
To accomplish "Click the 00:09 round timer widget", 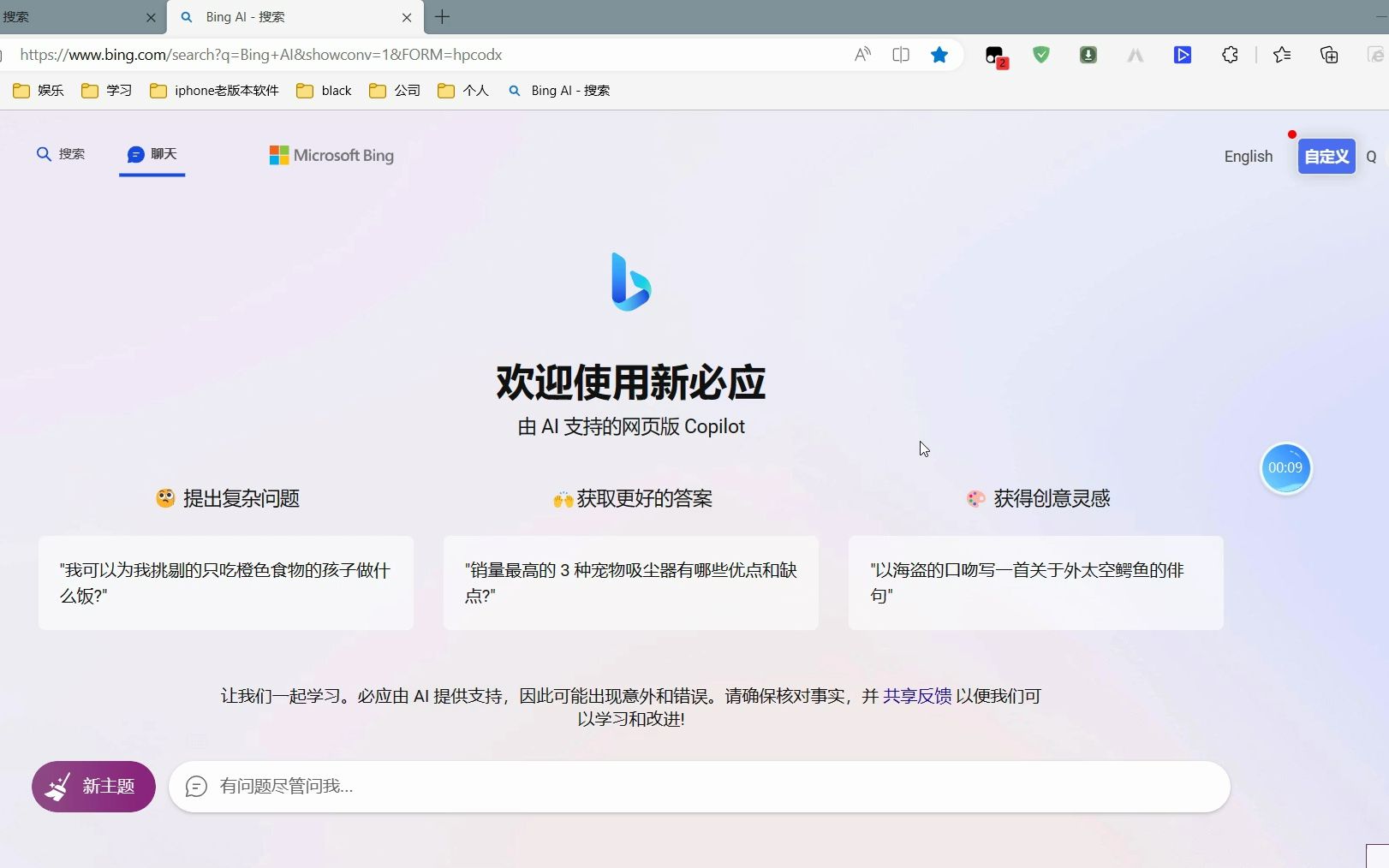I will click(x=1285, y=467).
